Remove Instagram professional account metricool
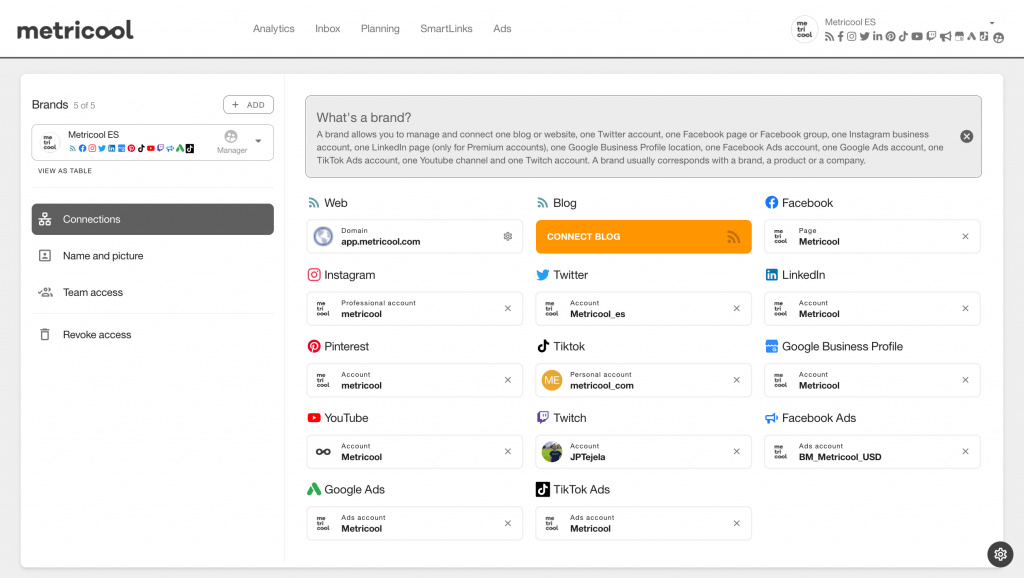Screen dimensions: 1024x578 coord(507,308)
